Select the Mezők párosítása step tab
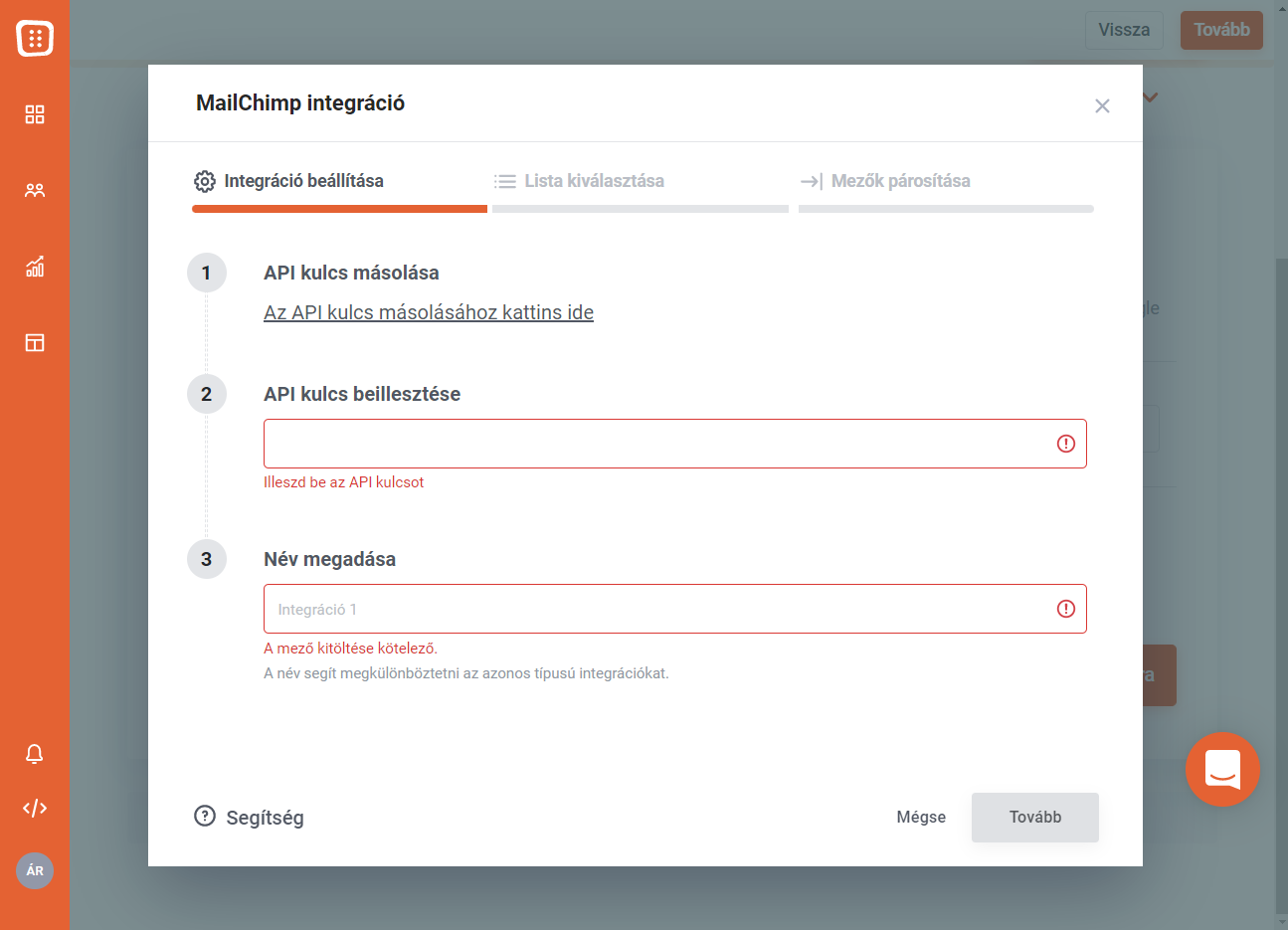 (946, 189)
